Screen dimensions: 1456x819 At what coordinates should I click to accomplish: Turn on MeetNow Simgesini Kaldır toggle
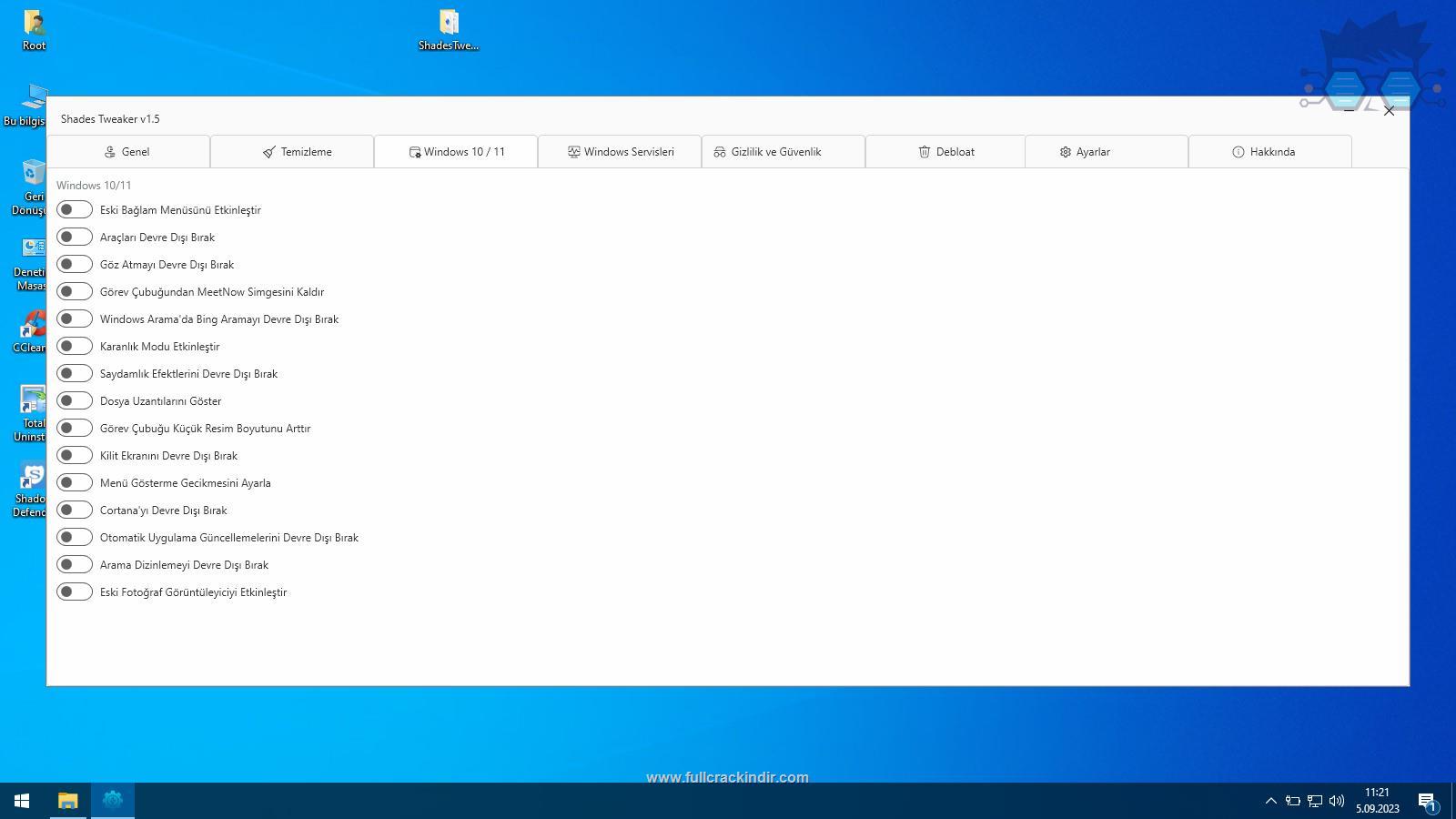75,292
